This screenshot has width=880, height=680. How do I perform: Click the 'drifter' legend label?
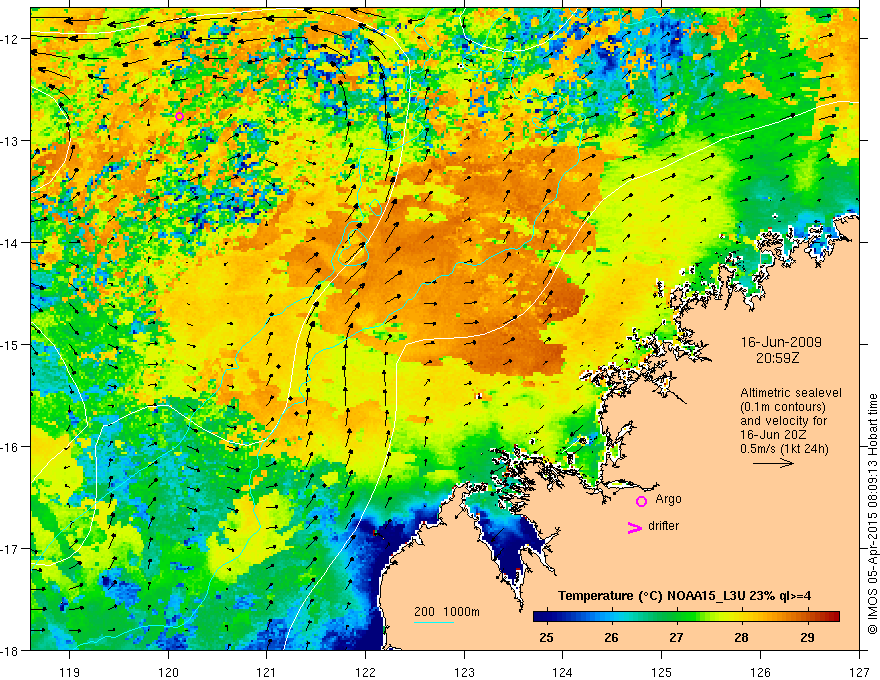pos(663,526)
